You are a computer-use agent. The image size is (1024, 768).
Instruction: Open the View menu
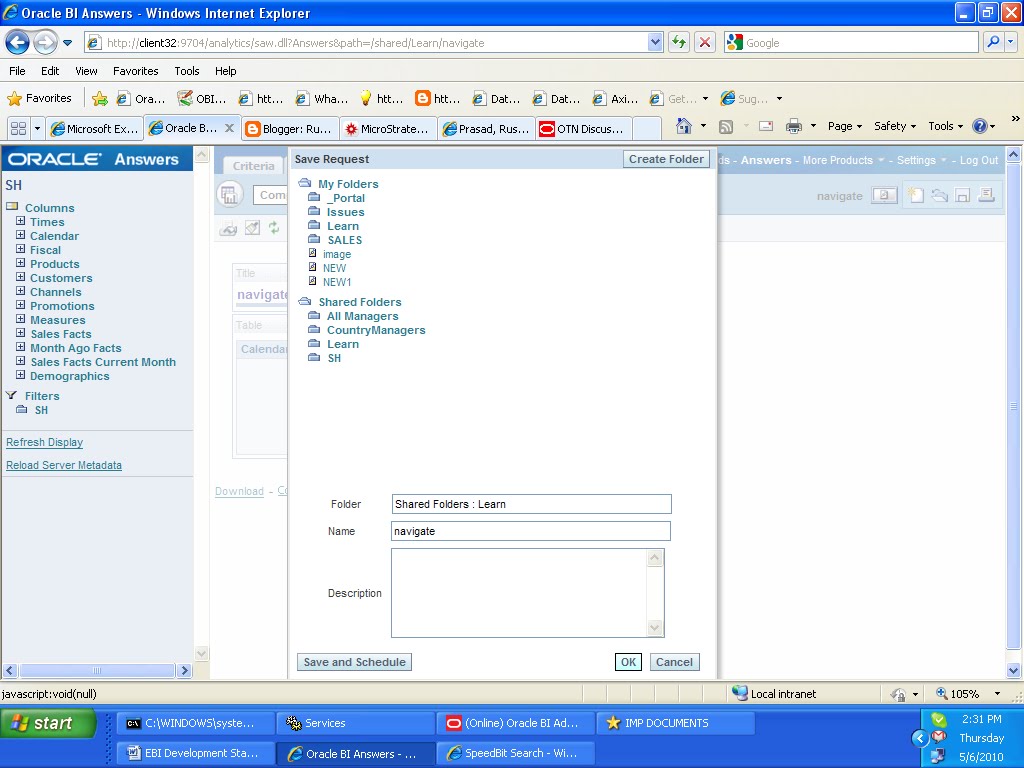tap(86, 71)
